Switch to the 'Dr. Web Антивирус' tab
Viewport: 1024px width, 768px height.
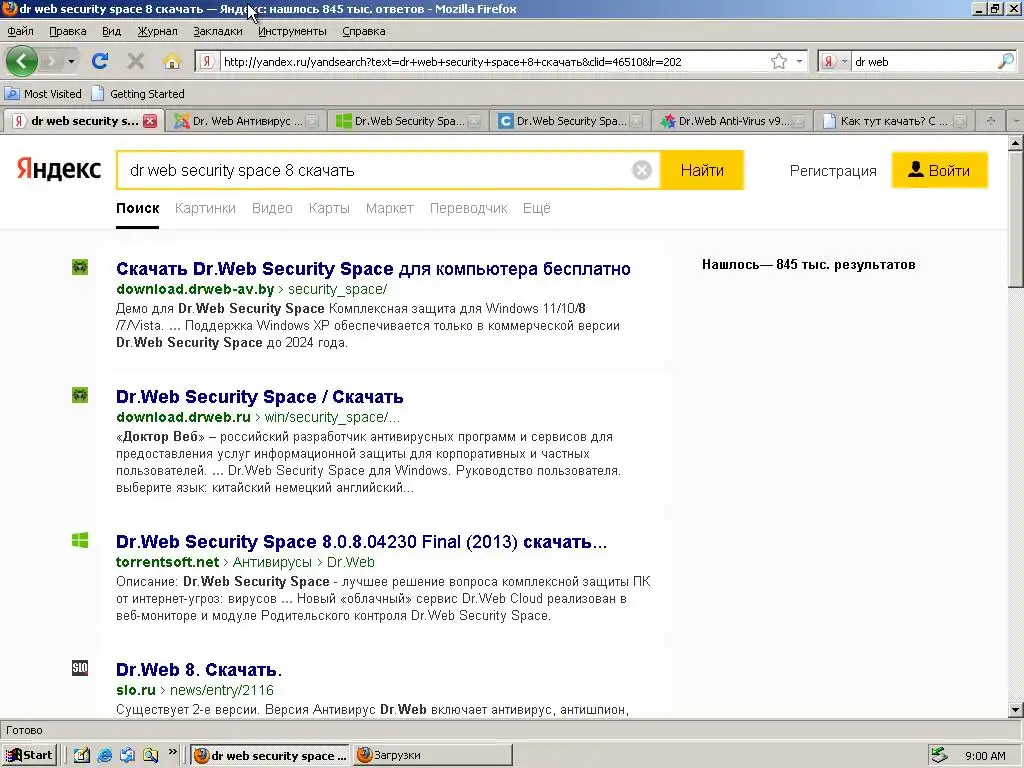(246, 121)
